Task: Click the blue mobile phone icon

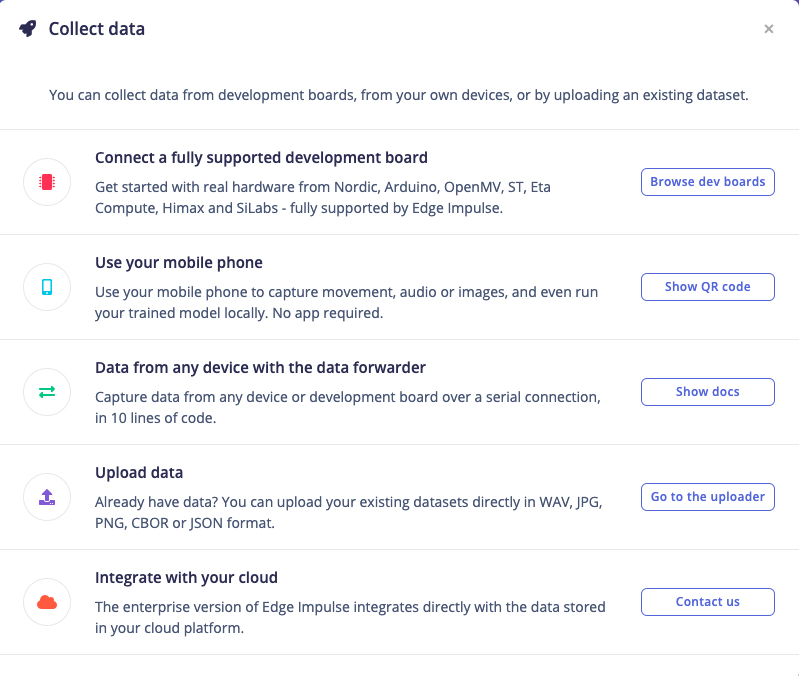Action: (47, 287)
